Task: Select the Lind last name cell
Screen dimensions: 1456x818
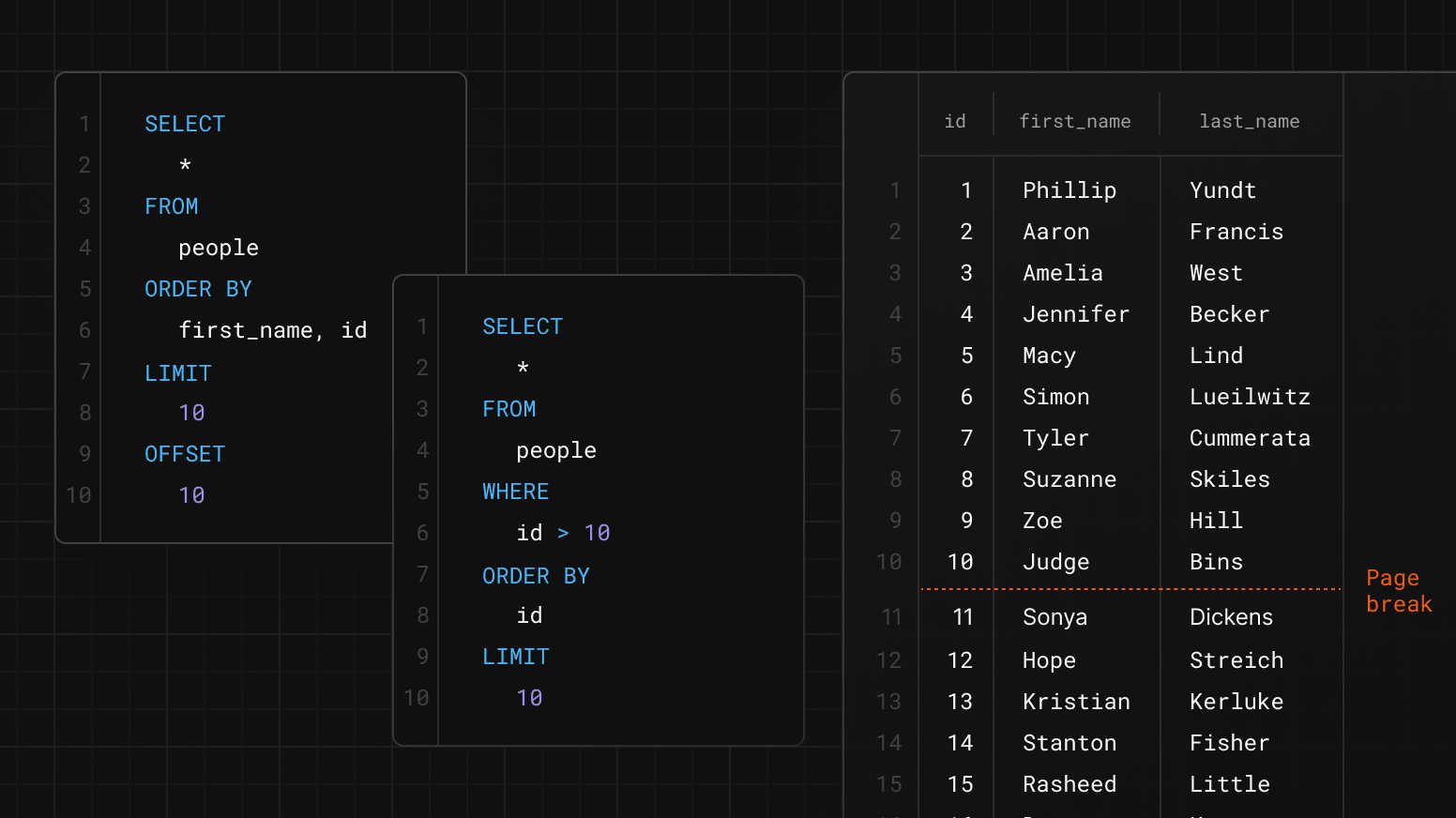Action: click(x=1216, y=356)
